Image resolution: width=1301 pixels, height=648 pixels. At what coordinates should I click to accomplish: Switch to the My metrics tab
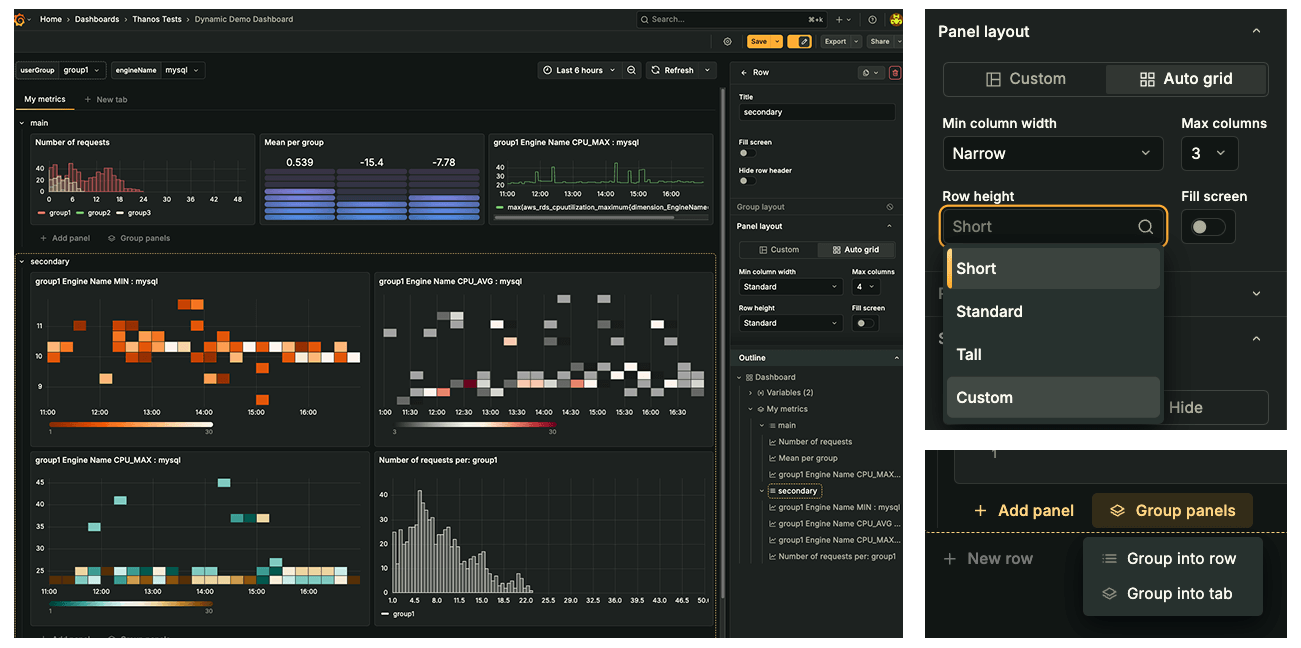click(45, 99)
